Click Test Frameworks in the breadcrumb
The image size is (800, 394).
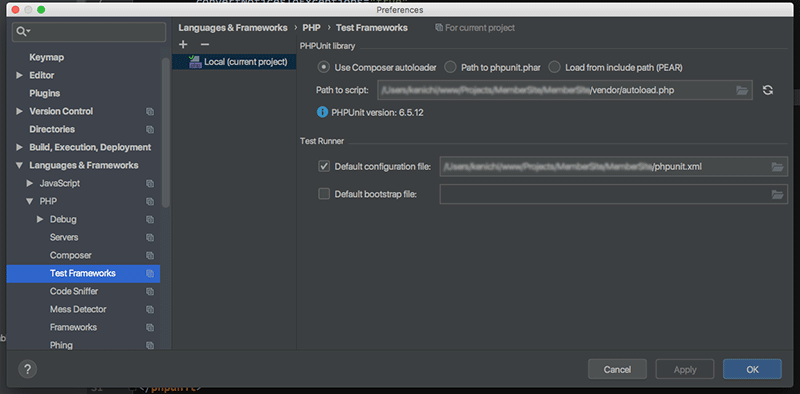pos(371,28)
